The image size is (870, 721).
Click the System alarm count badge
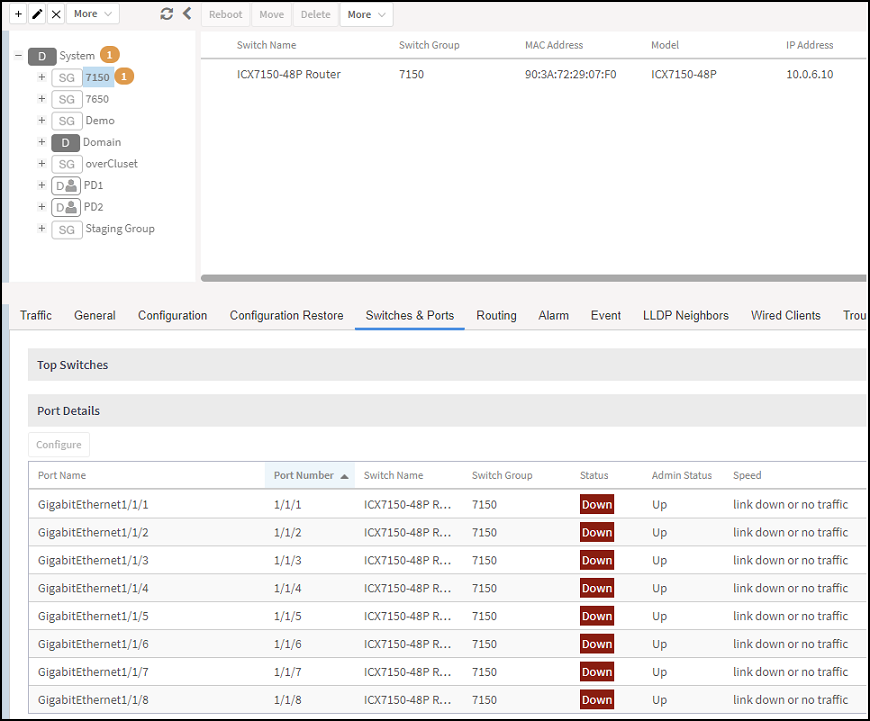pos(110,54)
